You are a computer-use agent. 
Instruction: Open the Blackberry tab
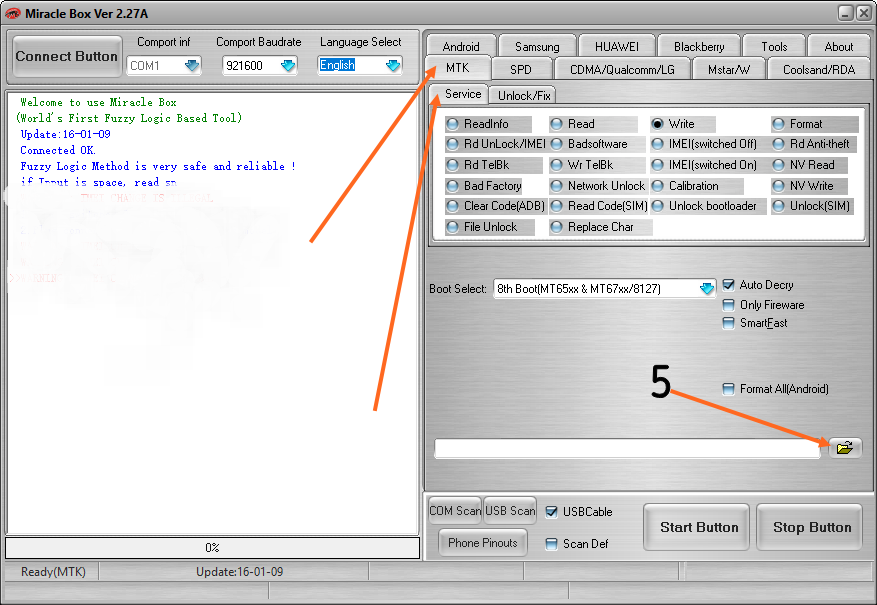pos(699,46)
